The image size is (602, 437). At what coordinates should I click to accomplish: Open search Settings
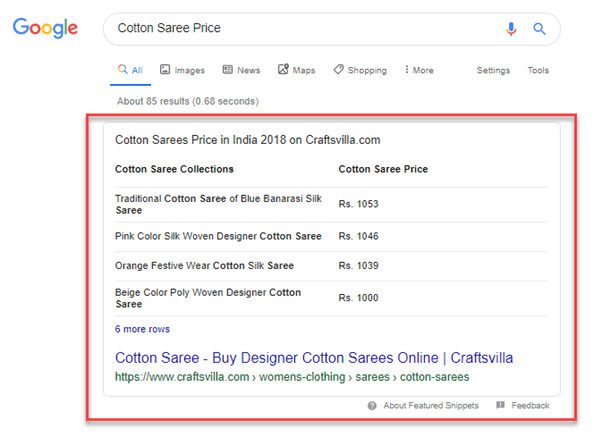tap(493, 70)
